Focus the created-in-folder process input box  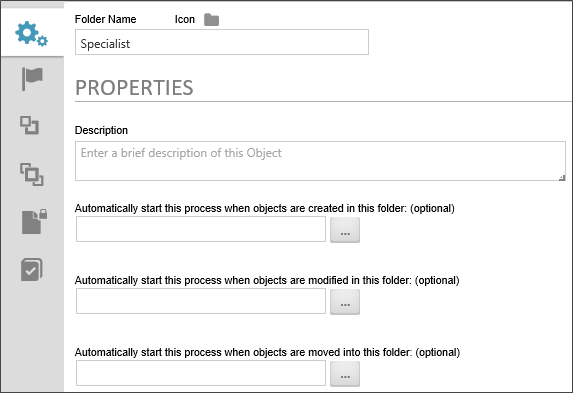(x=201, y=229)
